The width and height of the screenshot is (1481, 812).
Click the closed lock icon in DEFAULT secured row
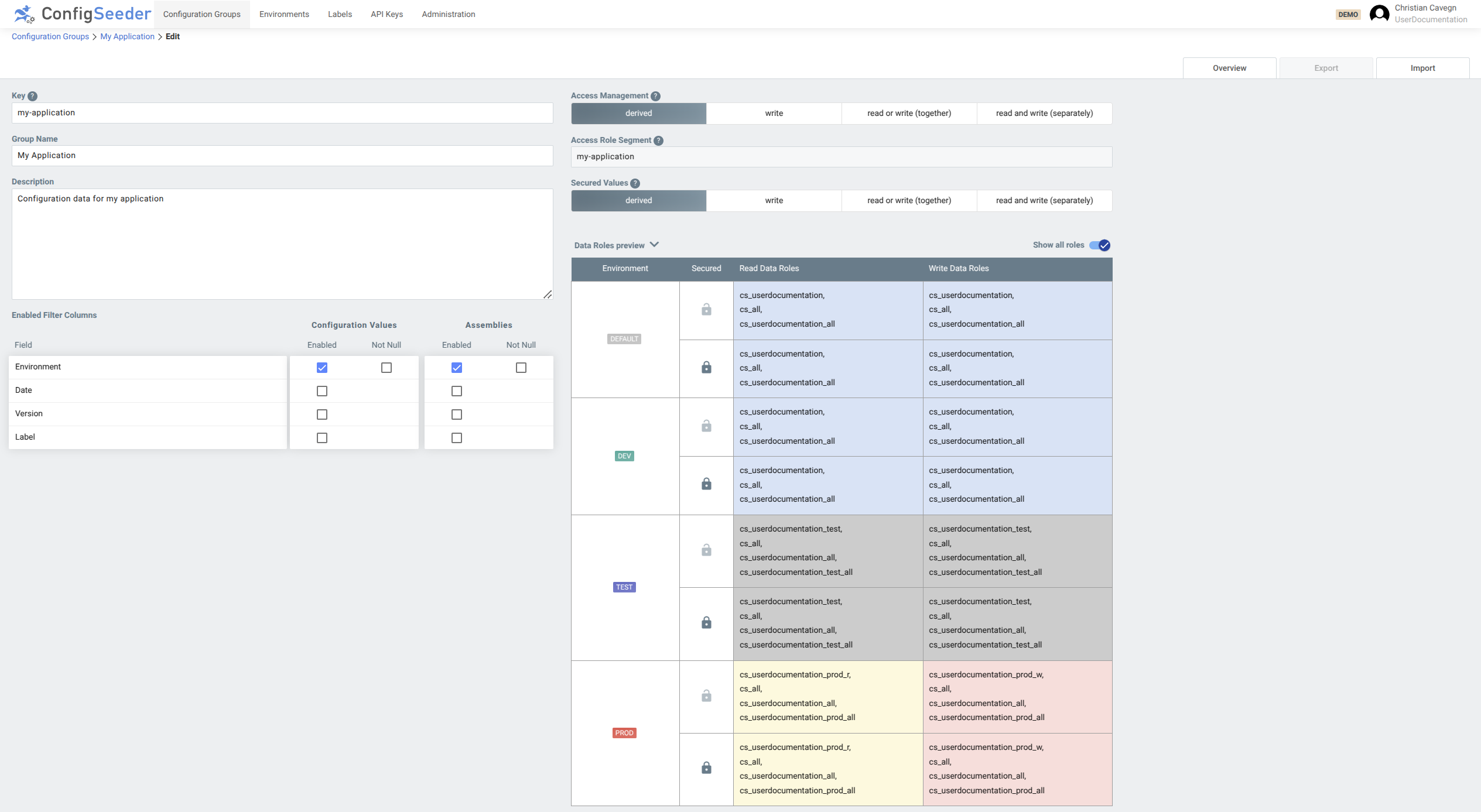[x=706, y=367]
